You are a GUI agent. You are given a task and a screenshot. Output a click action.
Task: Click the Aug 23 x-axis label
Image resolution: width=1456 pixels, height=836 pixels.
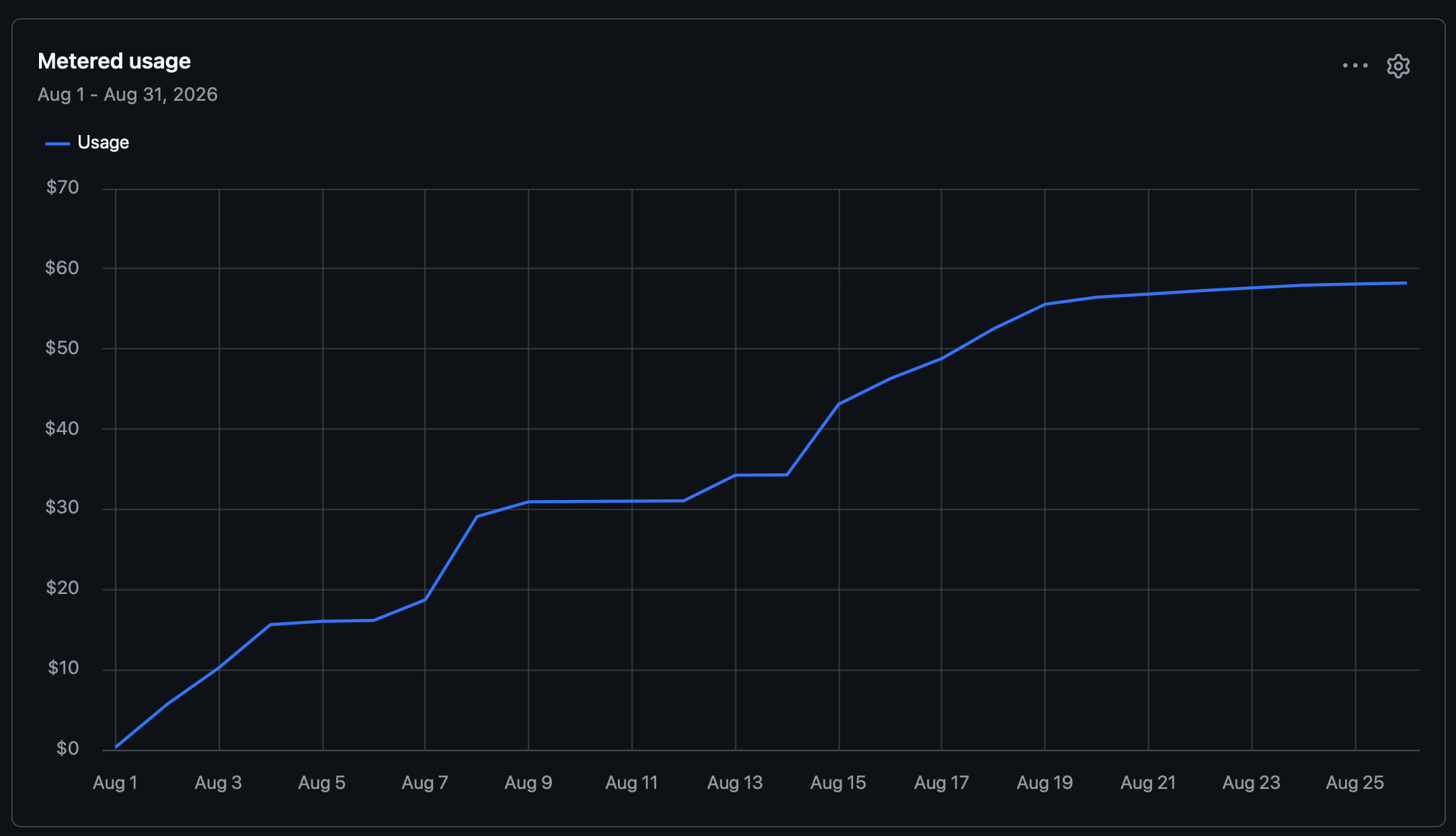(x=1252, y=783)
